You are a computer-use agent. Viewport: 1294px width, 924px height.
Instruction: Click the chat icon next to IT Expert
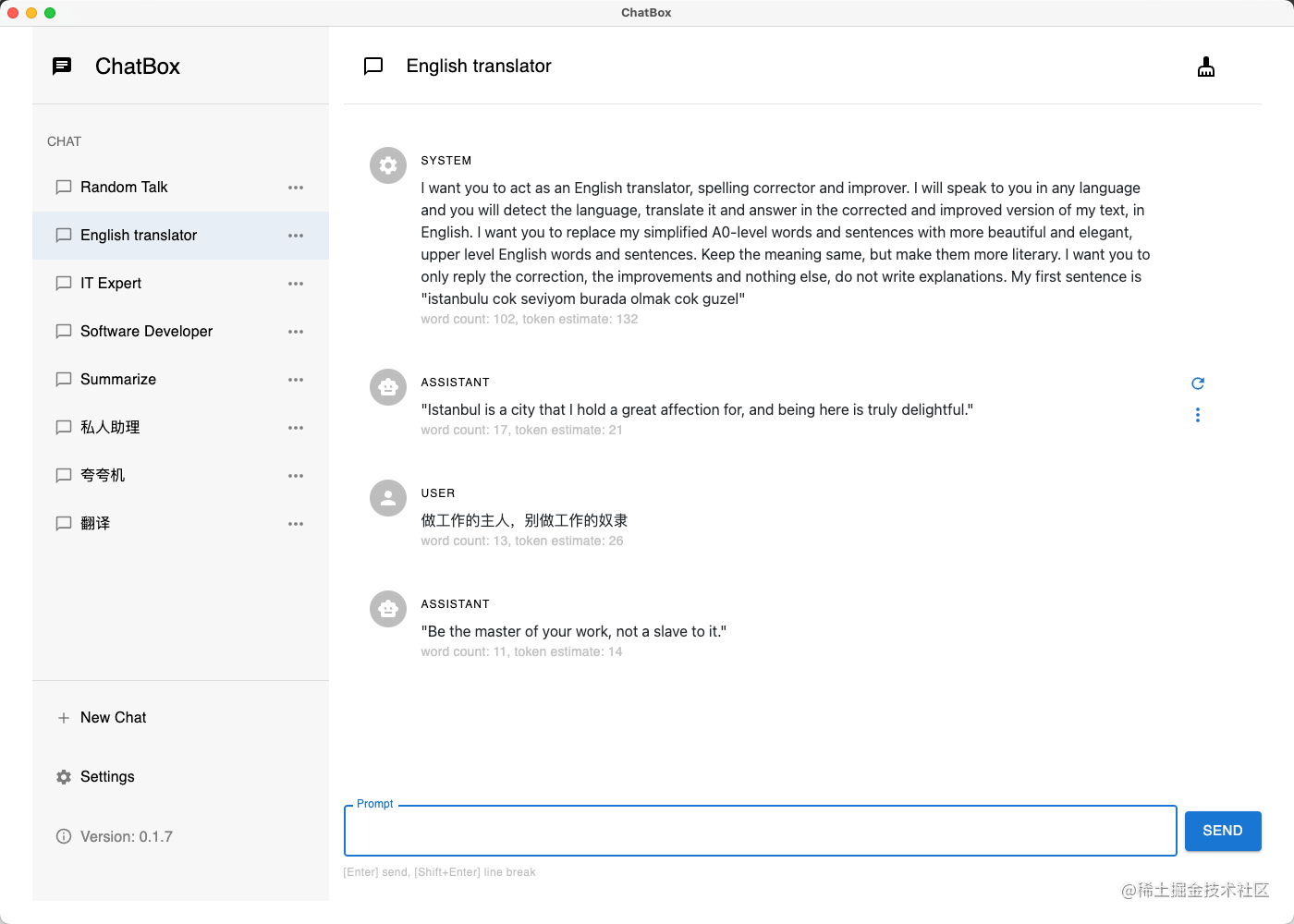pos(64,284)
